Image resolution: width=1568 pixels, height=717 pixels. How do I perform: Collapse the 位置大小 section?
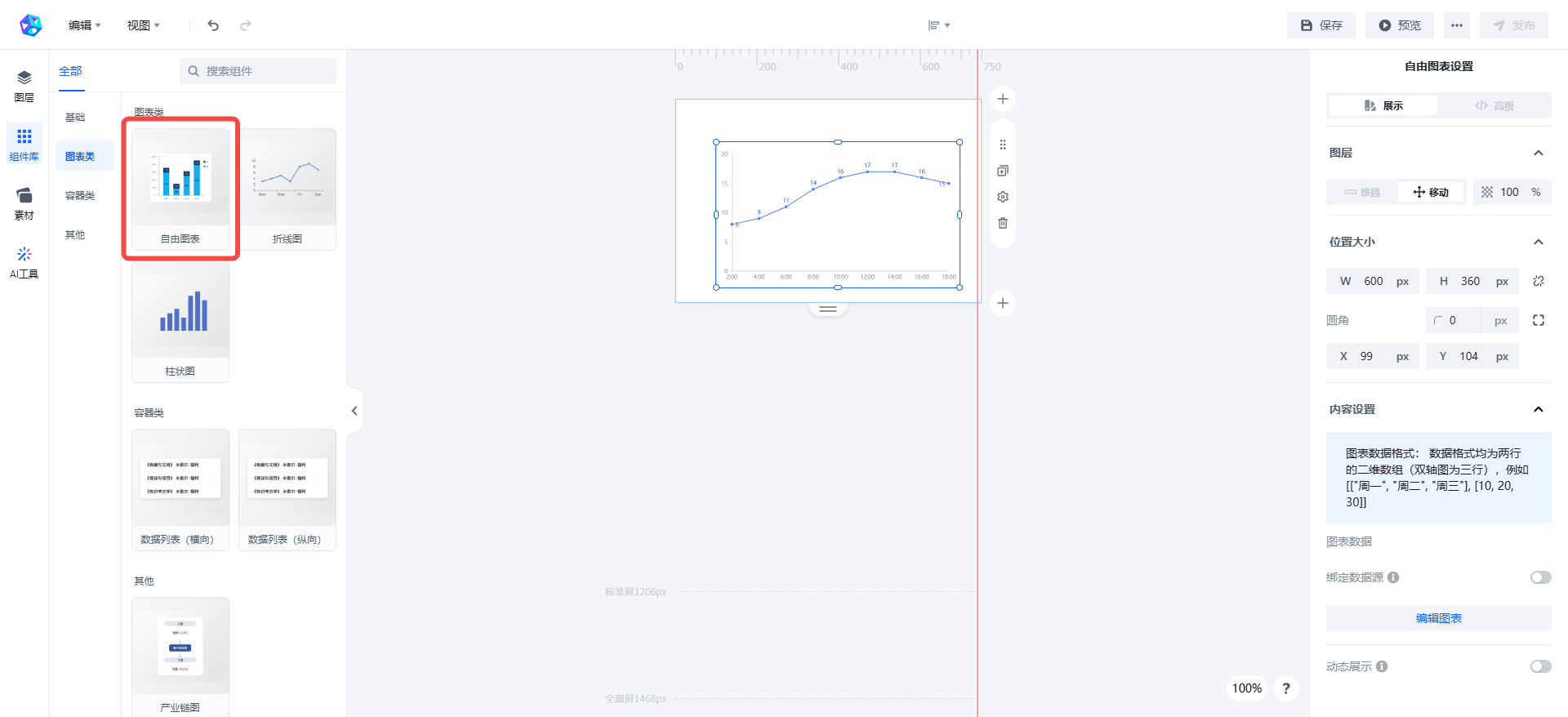(1539, 242)
